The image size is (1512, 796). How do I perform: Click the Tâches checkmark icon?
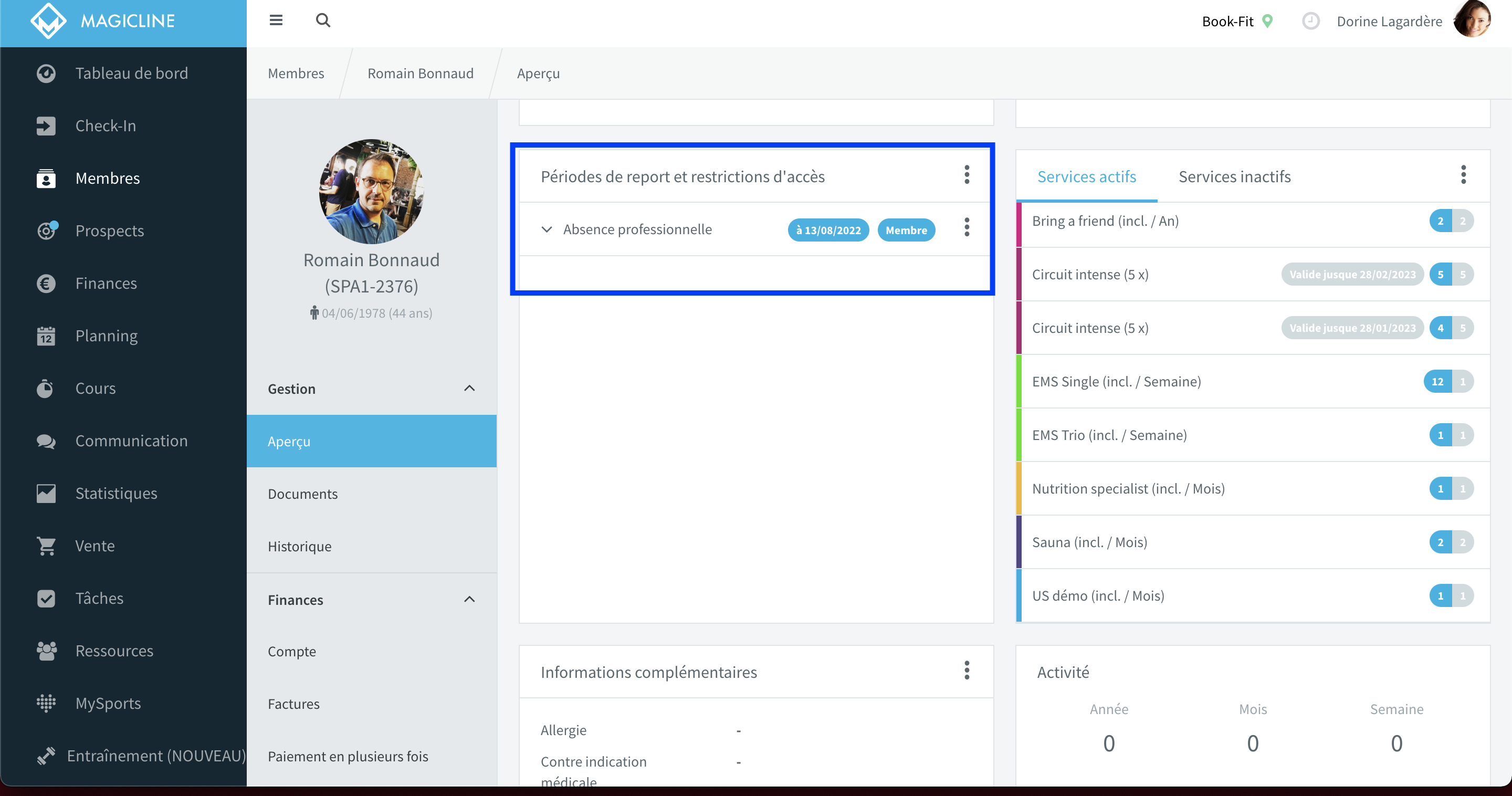(x=46, y=598)
